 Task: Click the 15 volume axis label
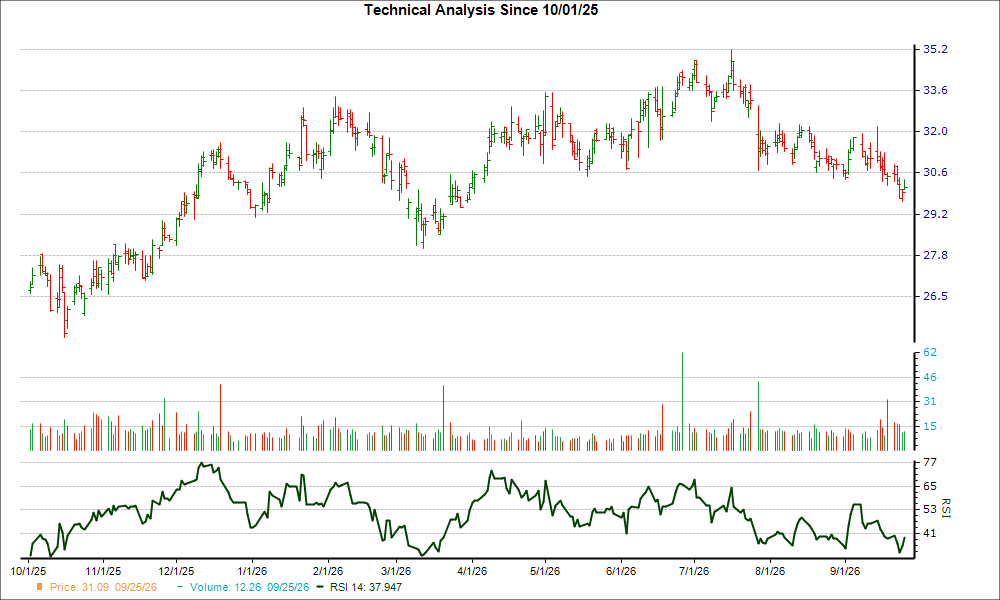click(930, 426)
